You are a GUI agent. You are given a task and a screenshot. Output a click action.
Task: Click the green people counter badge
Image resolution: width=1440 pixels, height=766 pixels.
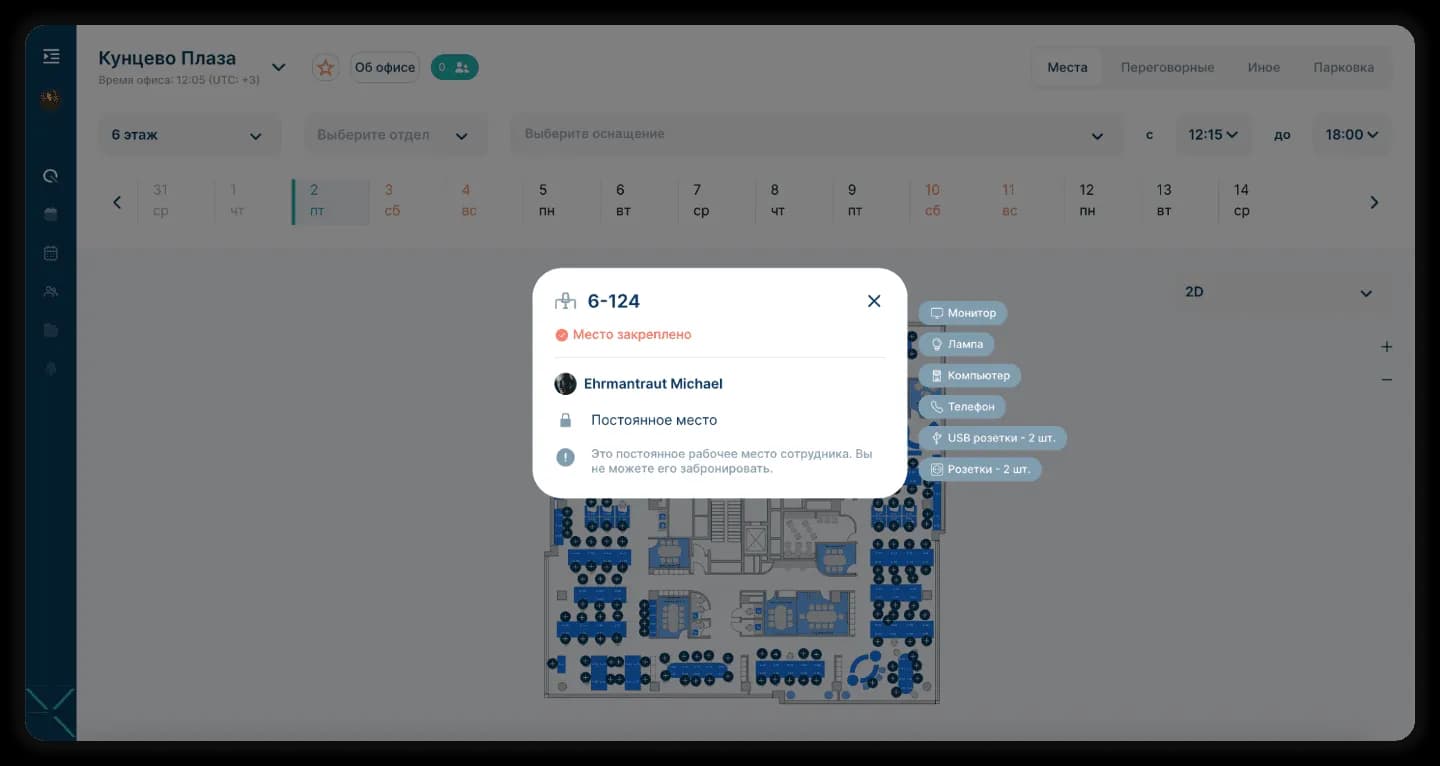(x=454, y=67)
